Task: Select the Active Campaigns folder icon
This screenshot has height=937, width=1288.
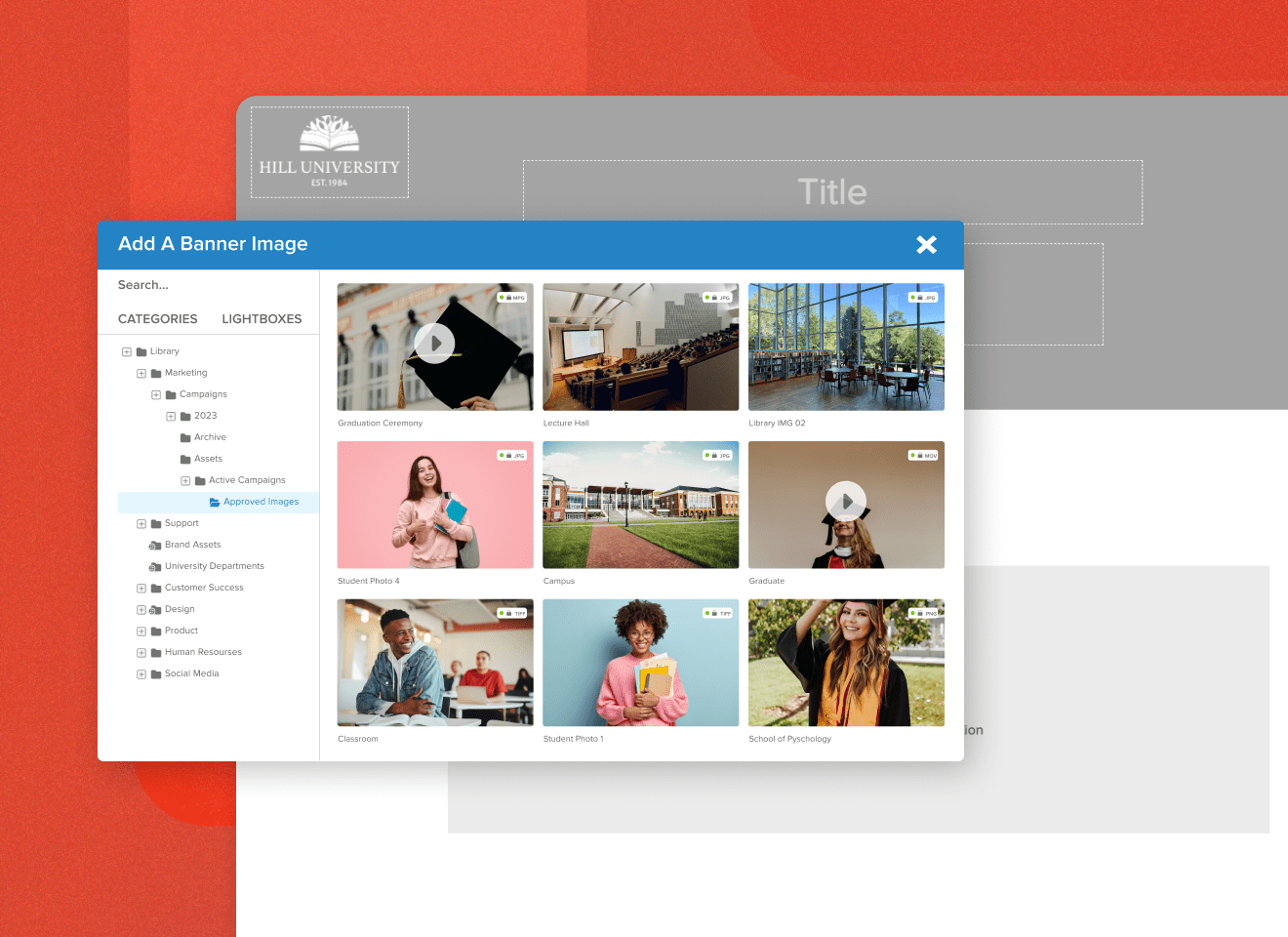Action: tap(200, 480)
